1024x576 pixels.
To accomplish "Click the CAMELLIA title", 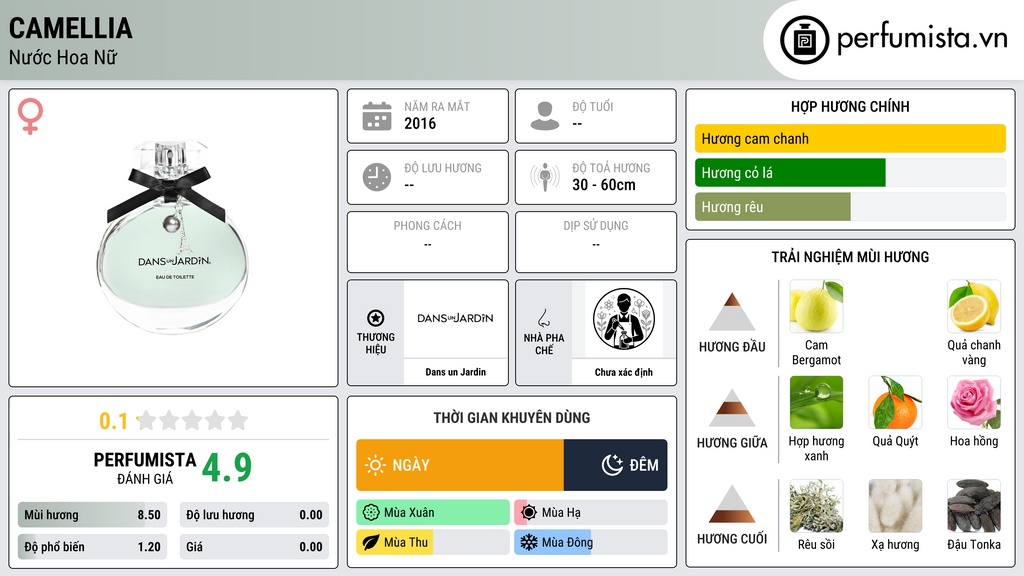I will pos(71,28).
